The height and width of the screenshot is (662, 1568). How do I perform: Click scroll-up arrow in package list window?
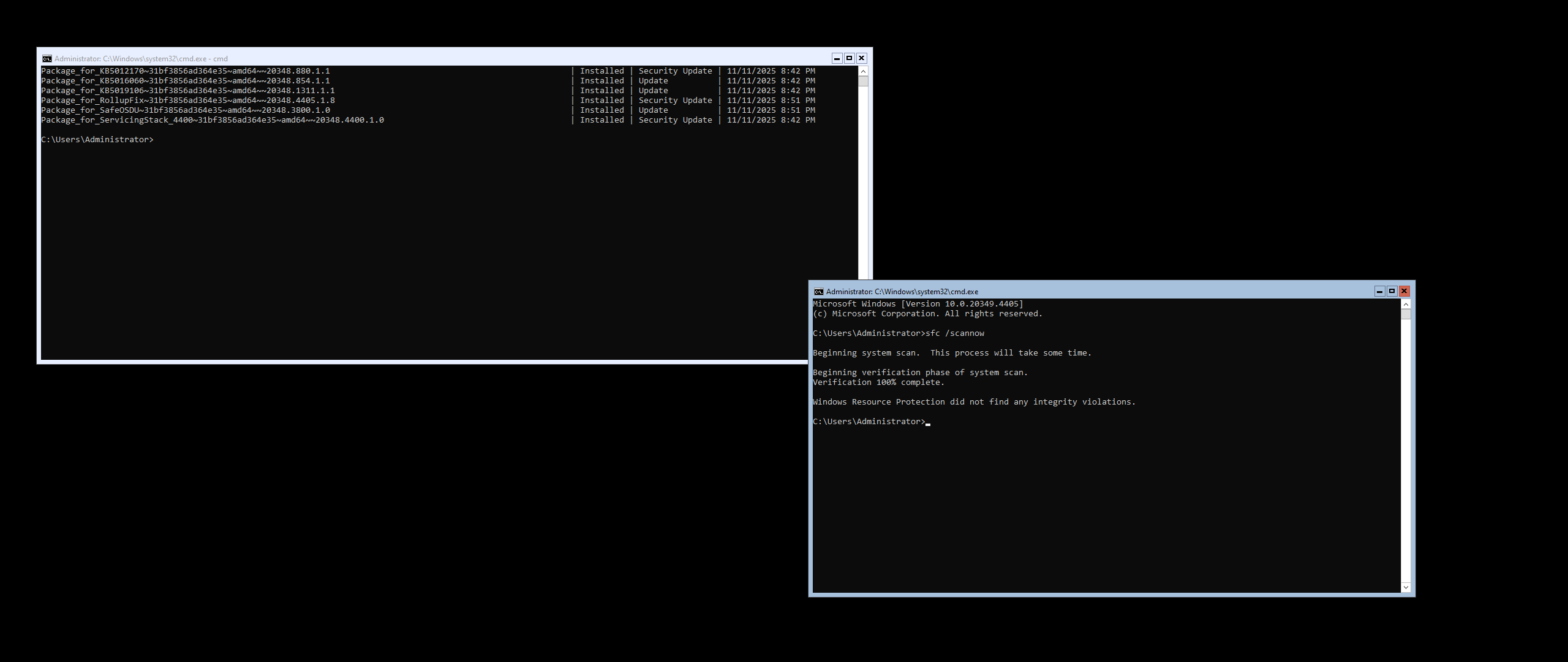click(863, 71)
